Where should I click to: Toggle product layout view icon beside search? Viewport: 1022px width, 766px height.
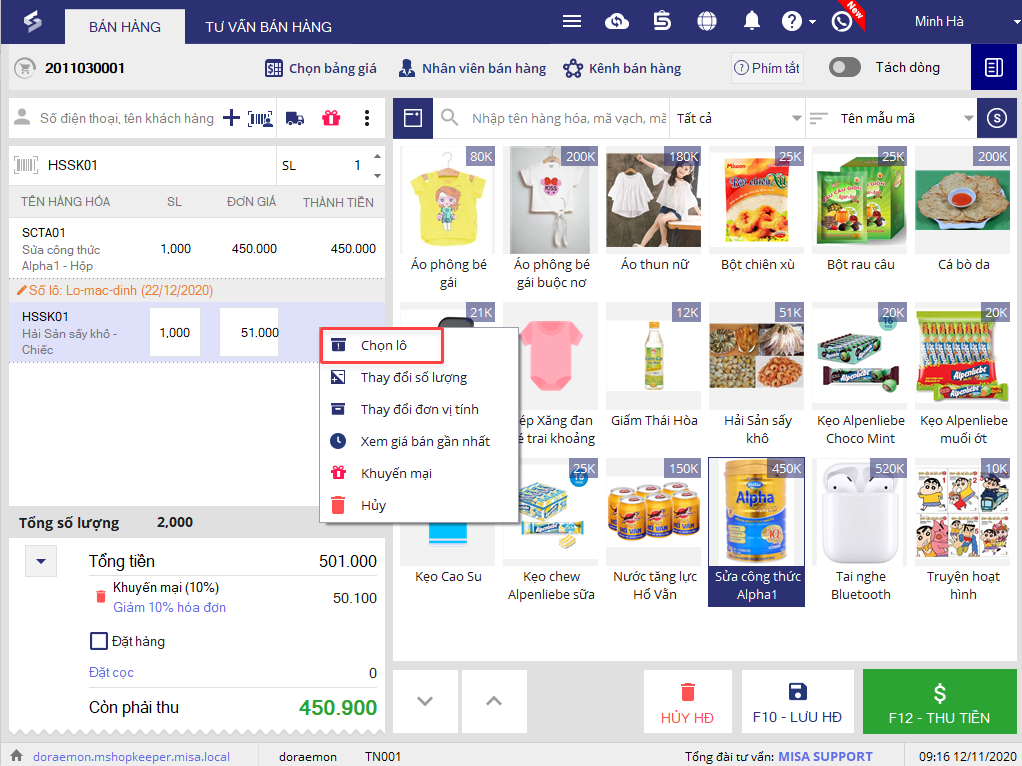tap(413, 118)
